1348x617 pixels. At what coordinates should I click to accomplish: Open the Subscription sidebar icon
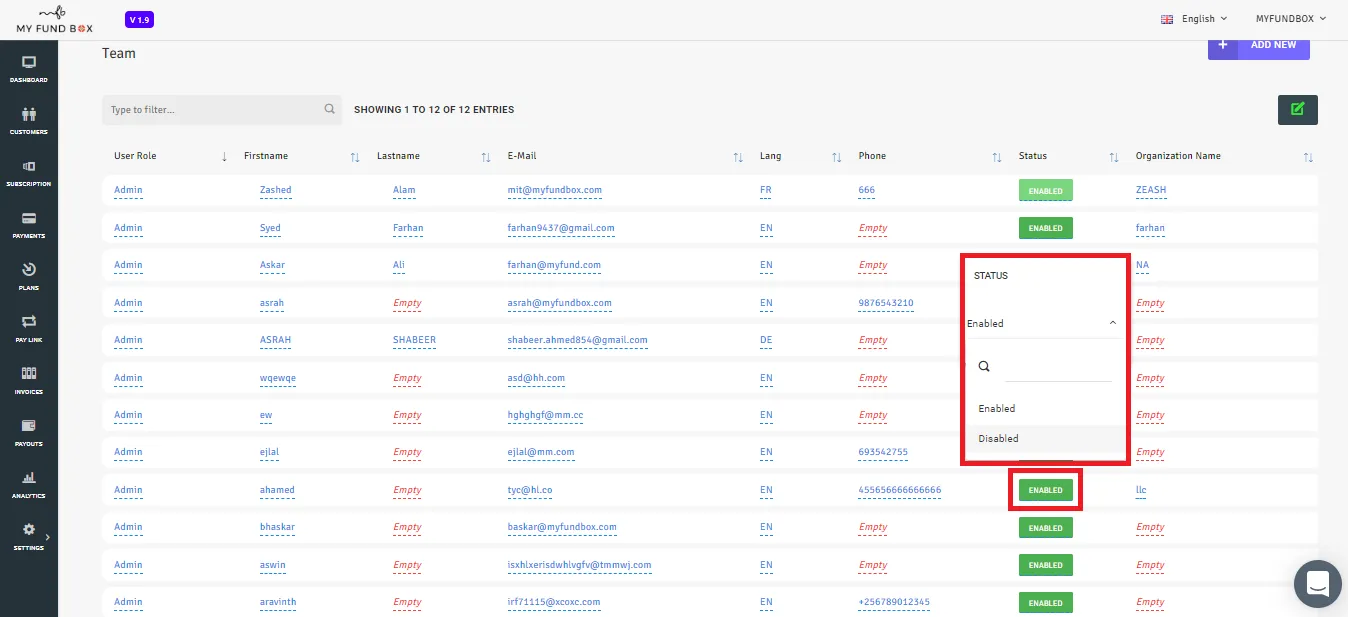[28, 166]
